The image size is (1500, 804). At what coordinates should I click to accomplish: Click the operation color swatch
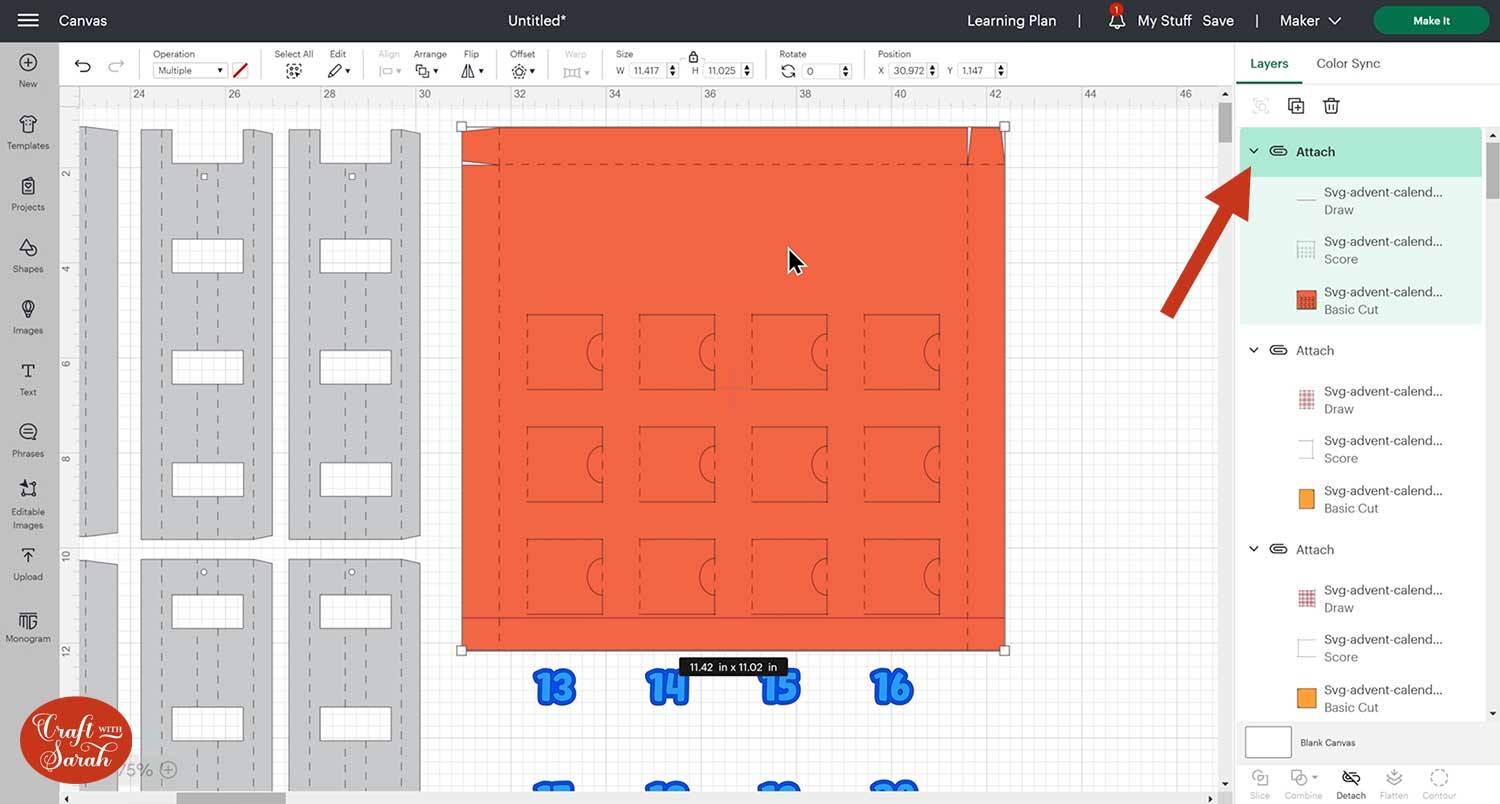click(x=240, y=71)
